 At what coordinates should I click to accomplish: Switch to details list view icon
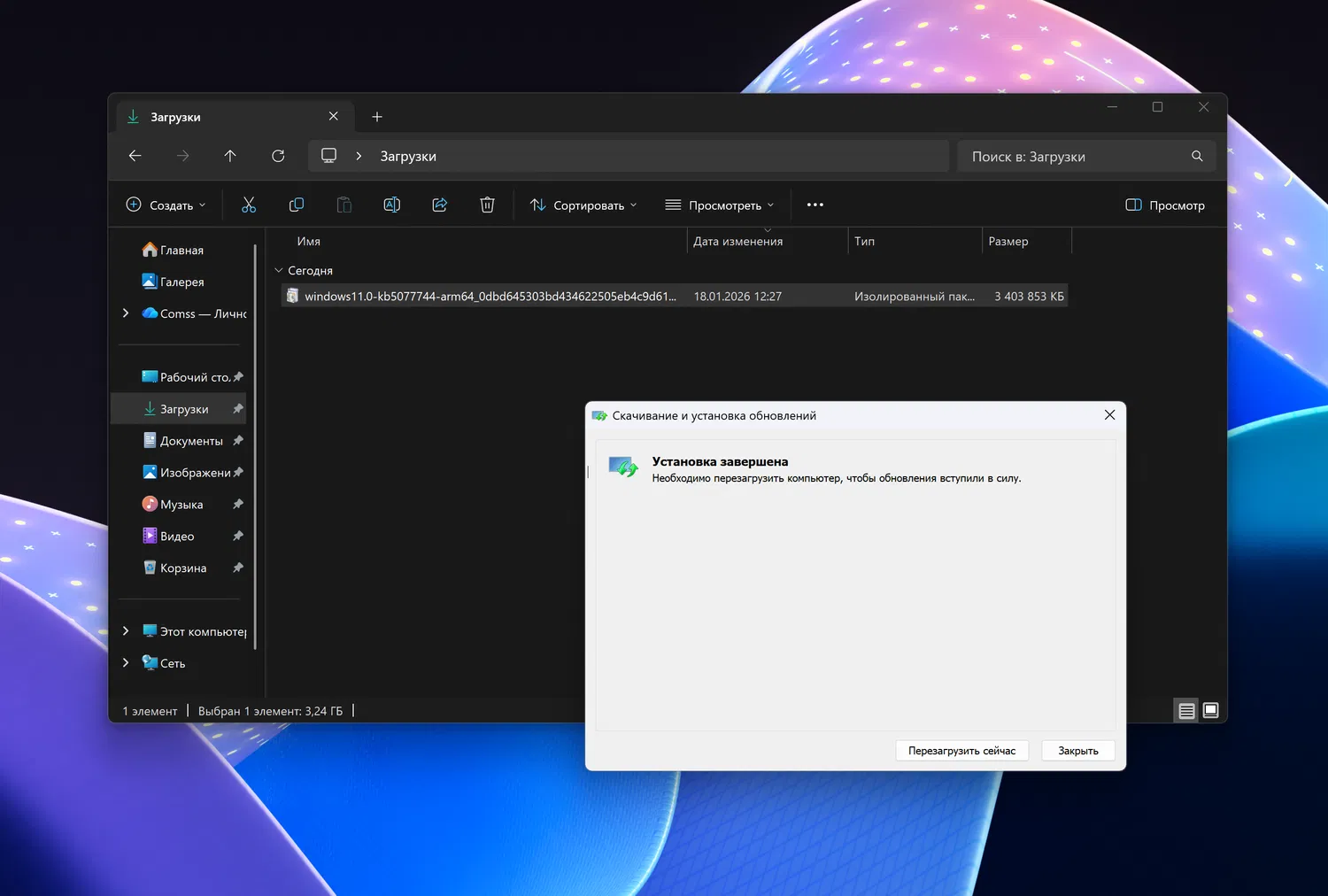pyautogui.click(x=1186, y=710)
